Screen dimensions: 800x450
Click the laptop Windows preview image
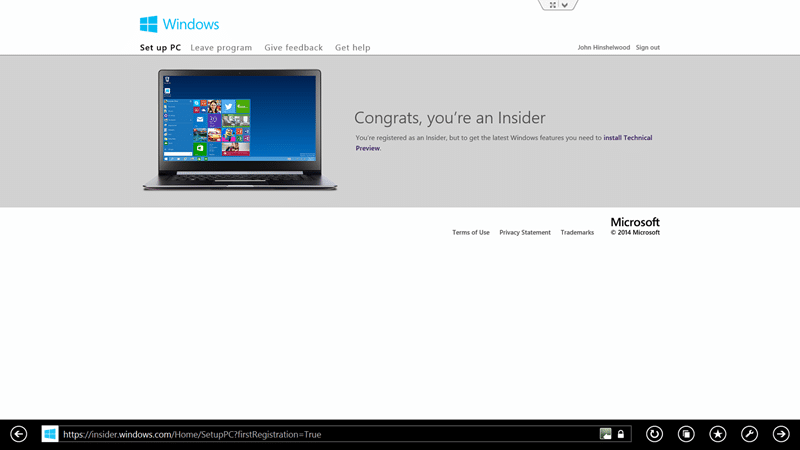click(240, 130)
